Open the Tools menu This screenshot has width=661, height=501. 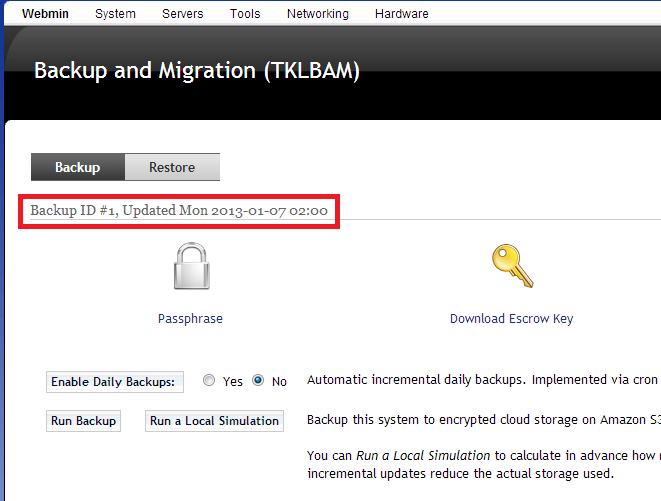point(245,14)
